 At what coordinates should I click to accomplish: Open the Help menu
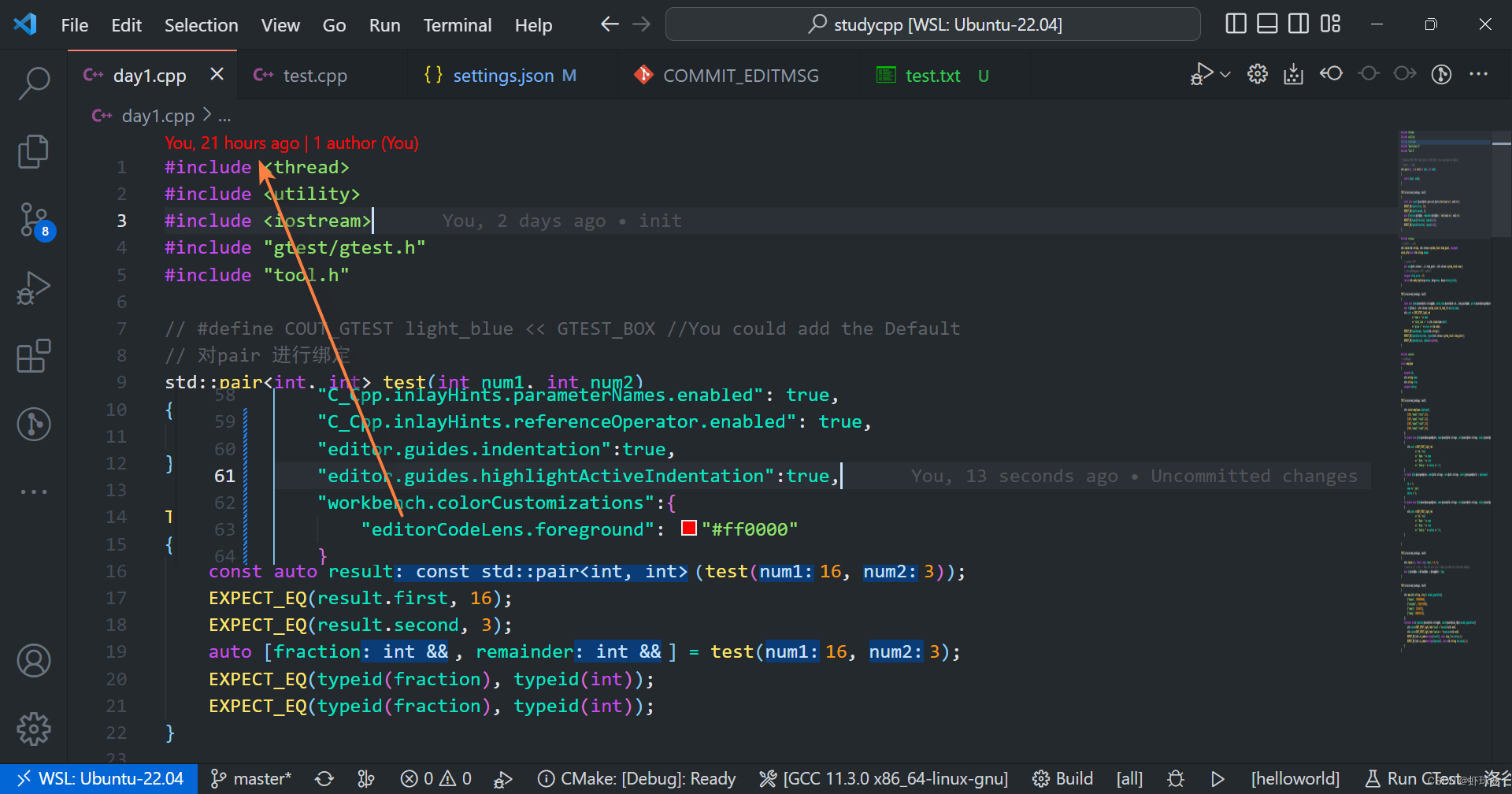click(x=533, y=25)
